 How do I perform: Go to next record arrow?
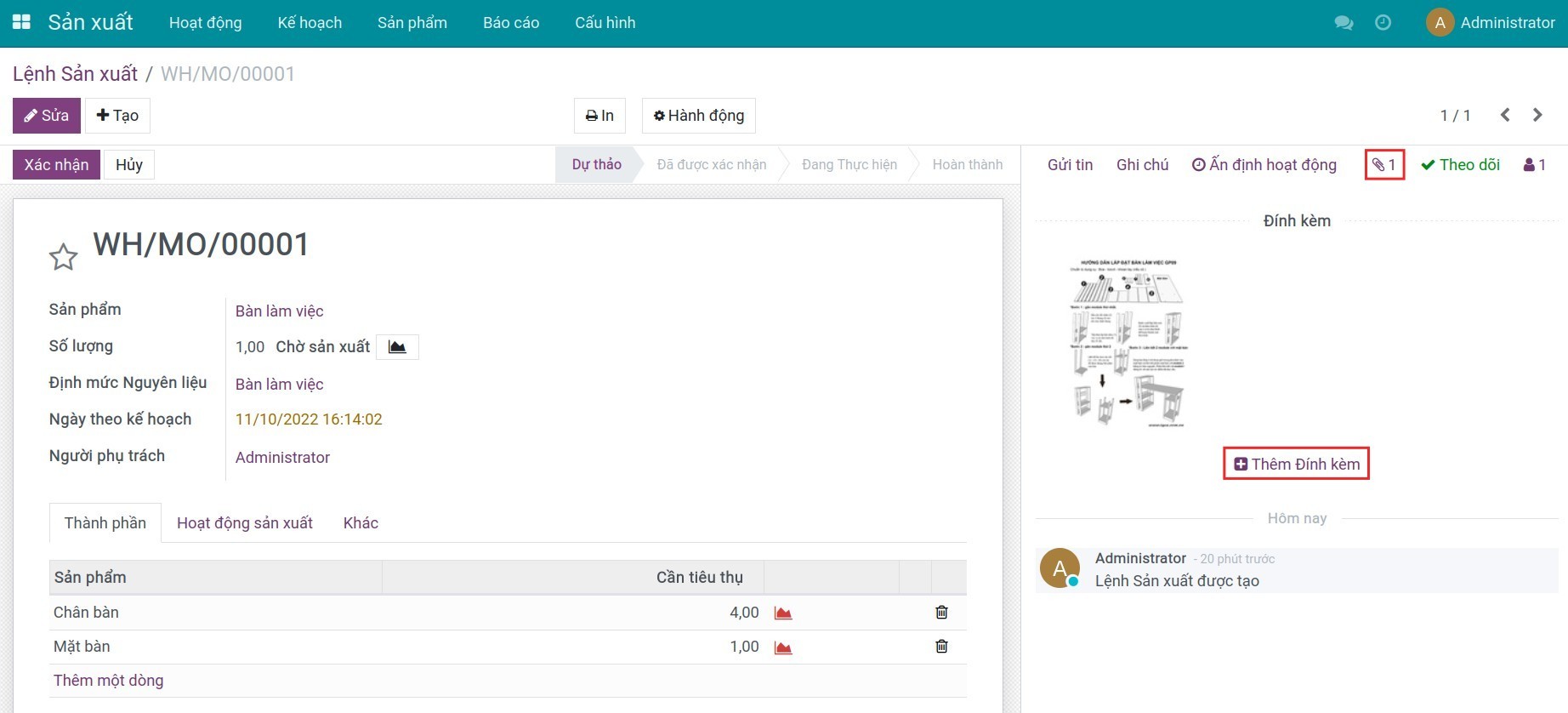click(1537, 115)
